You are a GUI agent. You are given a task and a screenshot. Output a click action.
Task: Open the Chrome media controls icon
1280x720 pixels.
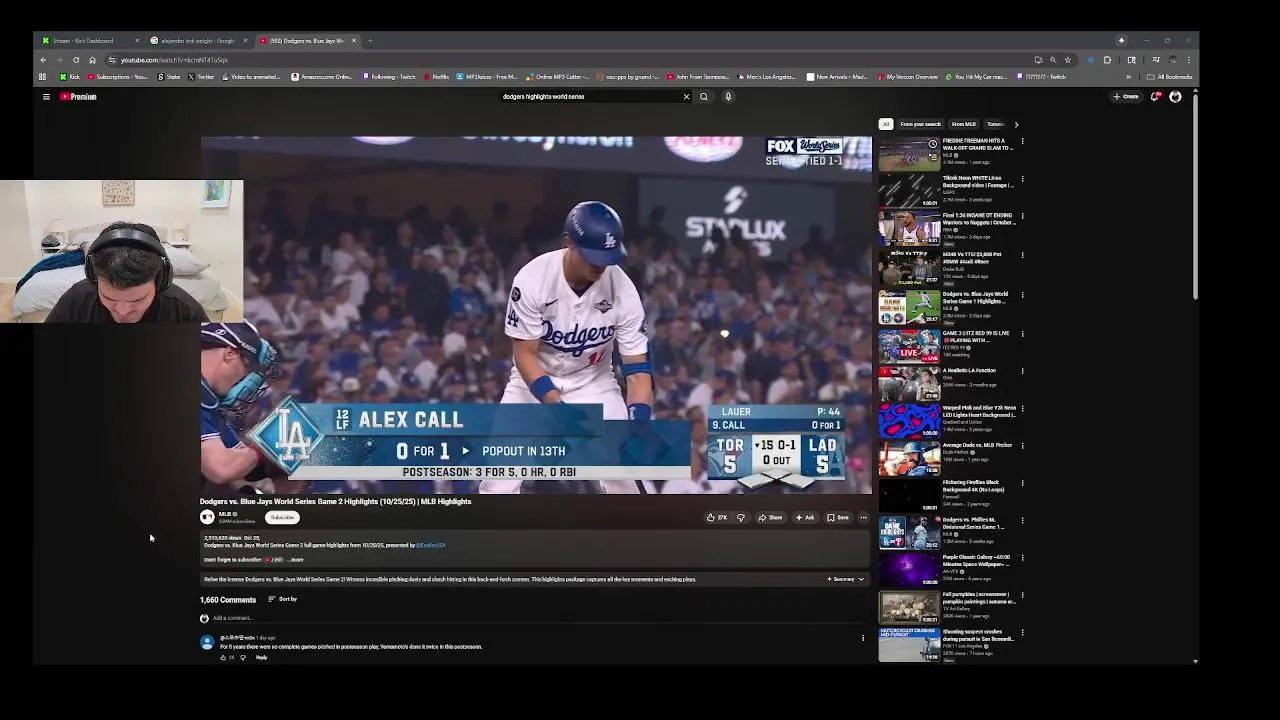(1156, 60)
